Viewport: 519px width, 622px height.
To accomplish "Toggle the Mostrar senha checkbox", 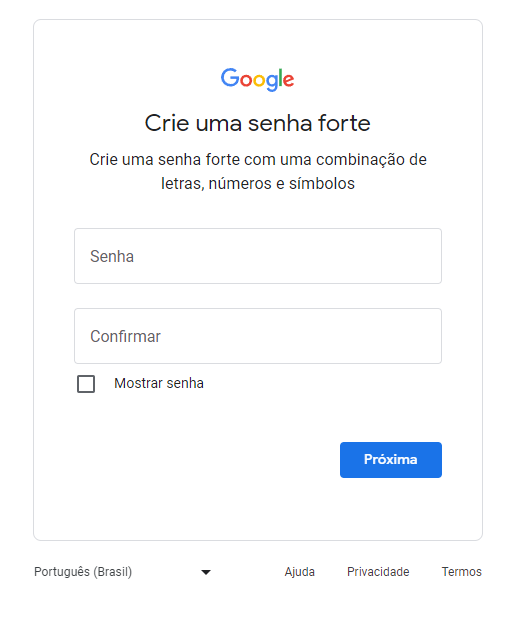I will pos(86,384).
